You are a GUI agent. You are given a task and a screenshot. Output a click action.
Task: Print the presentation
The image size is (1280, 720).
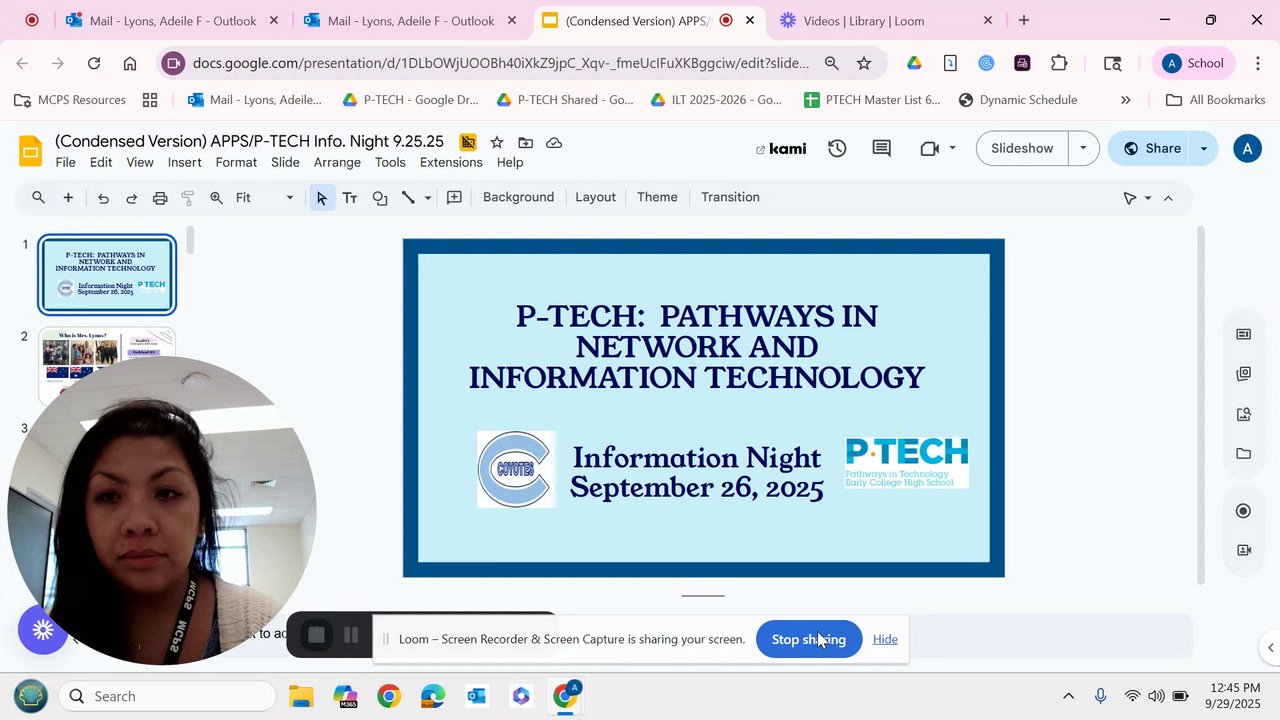pos(160,198)
